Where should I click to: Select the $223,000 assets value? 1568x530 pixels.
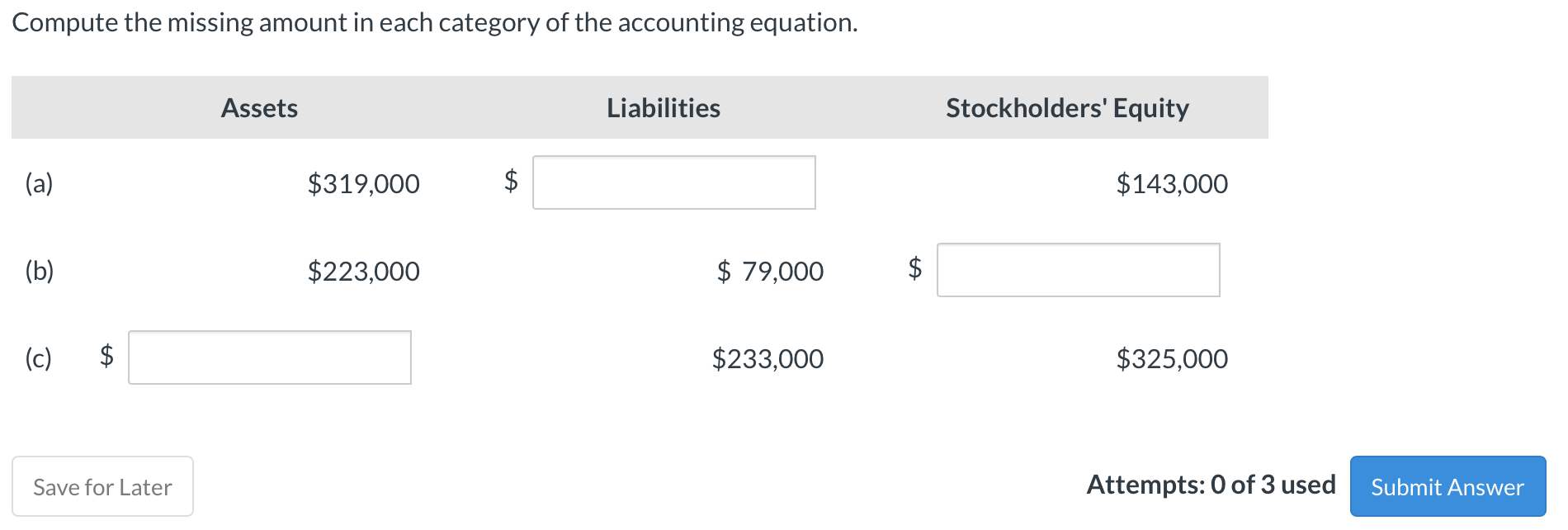point(363,270)
